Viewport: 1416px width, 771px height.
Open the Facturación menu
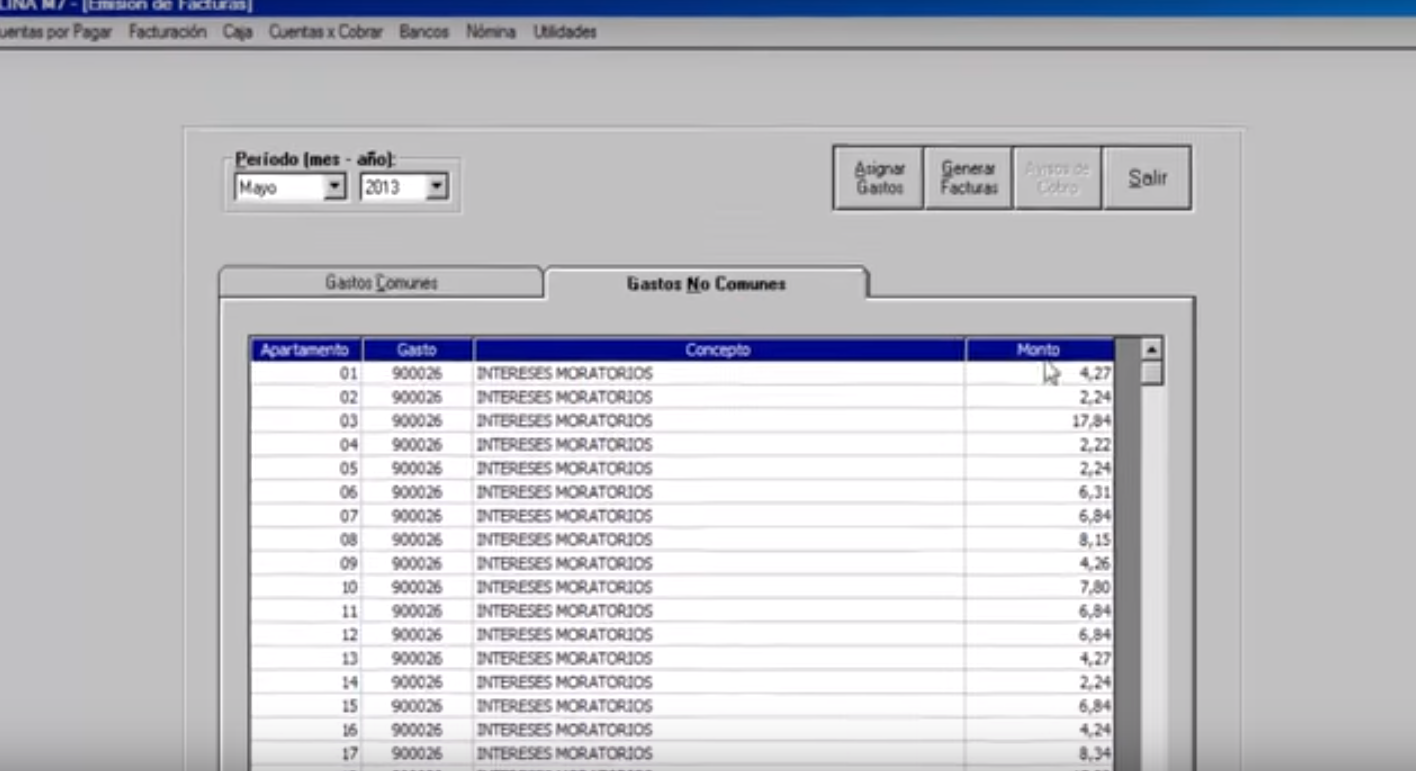tap(167, 32)
